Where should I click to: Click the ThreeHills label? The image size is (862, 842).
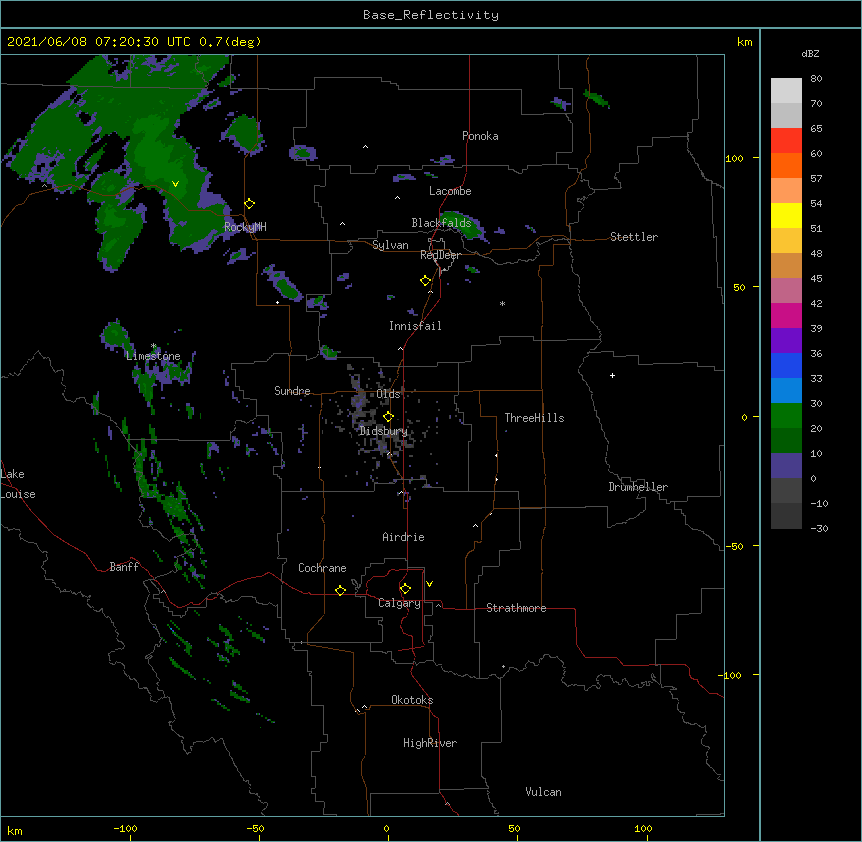coord(534,418)
